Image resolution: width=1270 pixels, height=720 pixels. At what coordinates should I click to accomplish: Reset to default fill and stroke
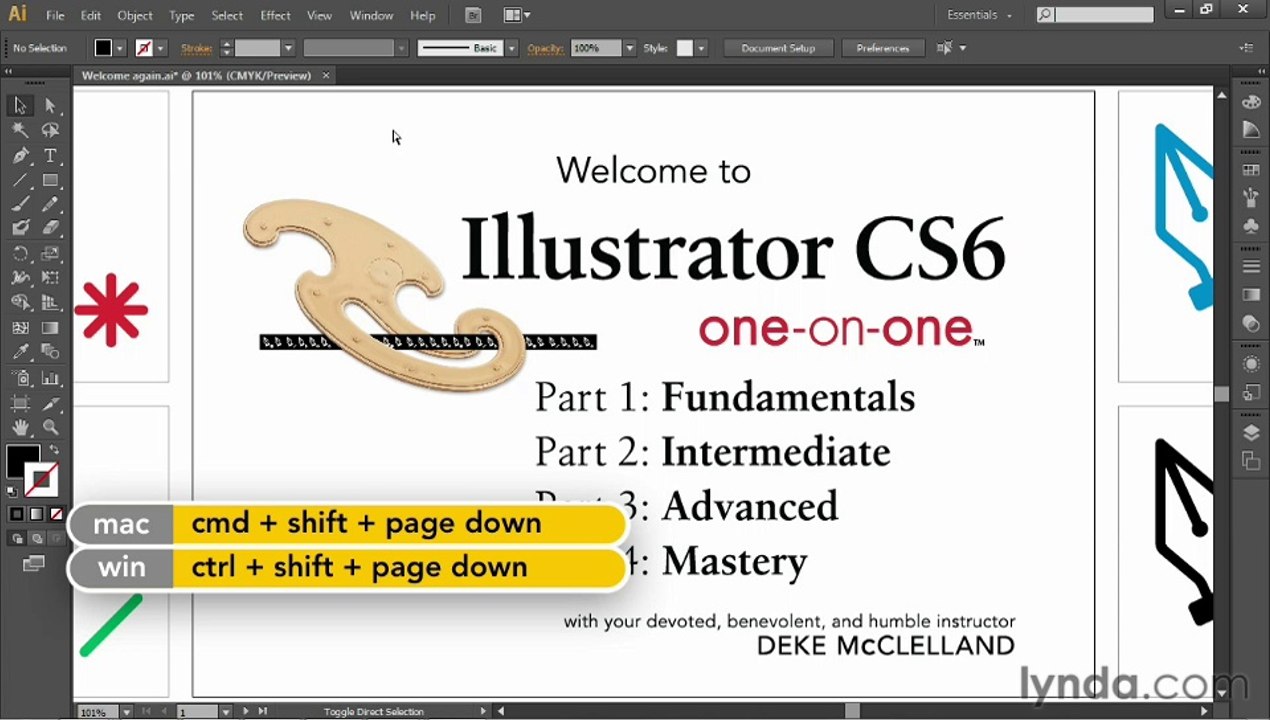pos(12,491)
